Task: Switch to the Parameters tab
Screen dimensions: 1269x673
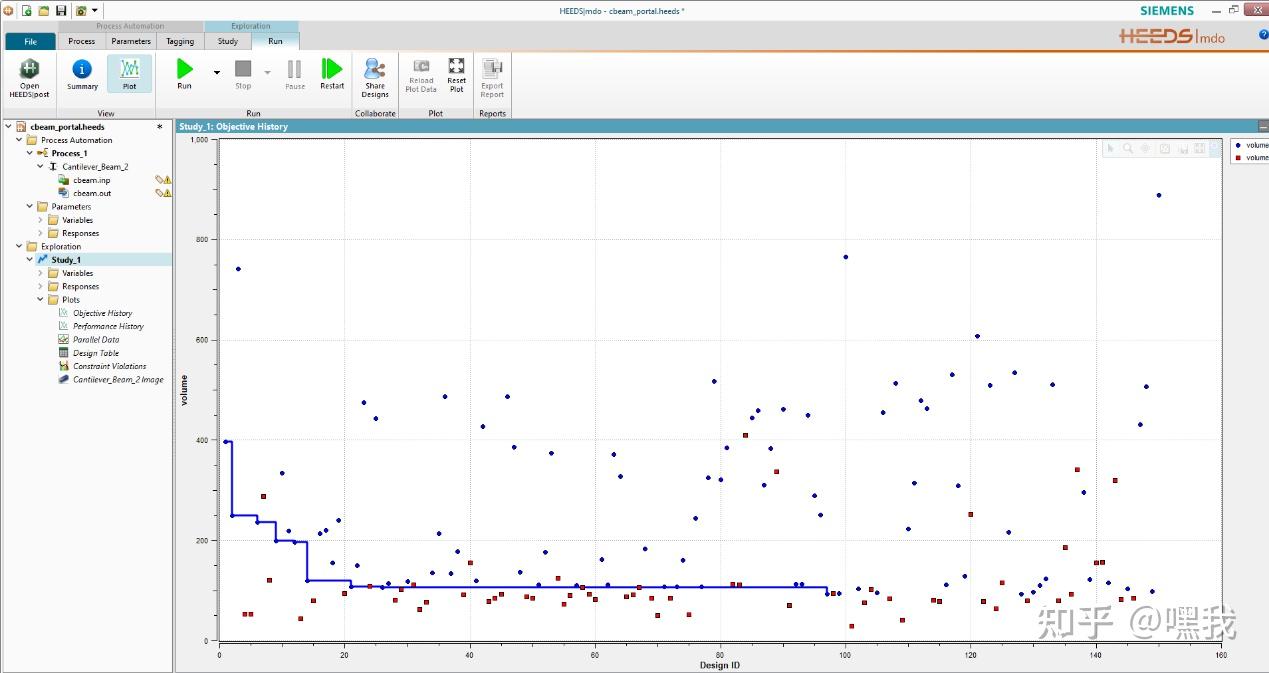Action: 131,41
